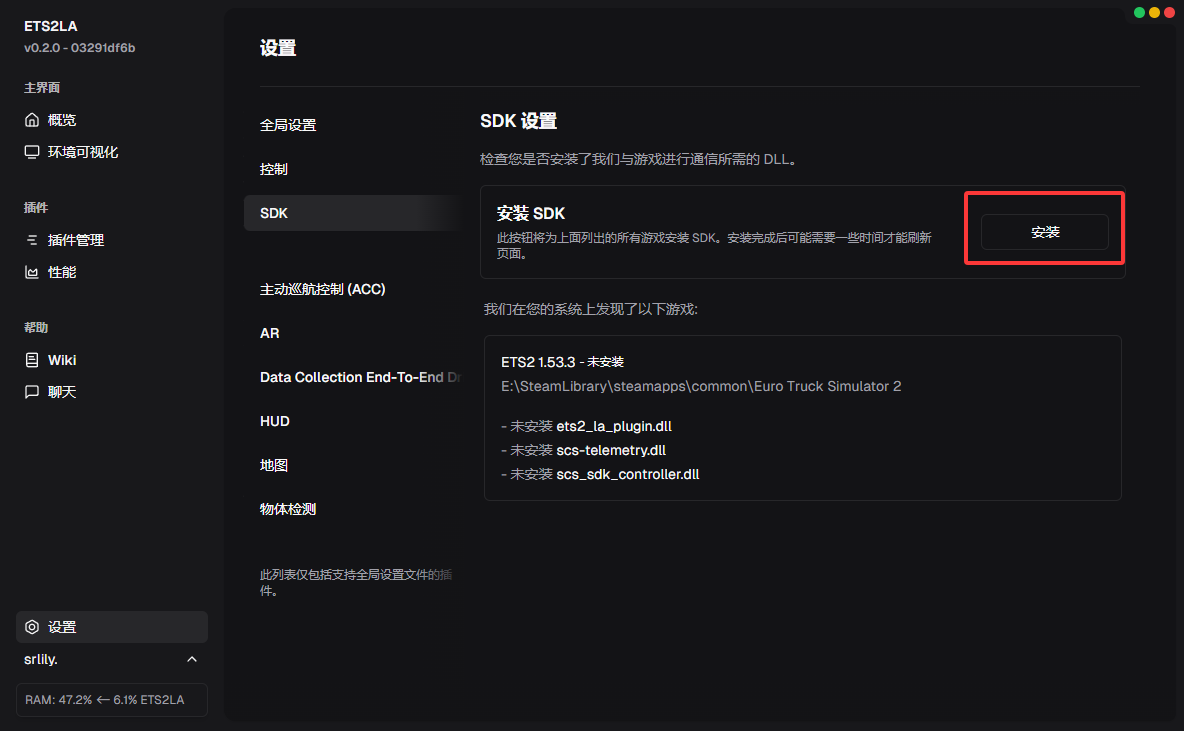This screenshot has width=1184, height=731.
Task: Click the chart icon beside 性能
Action: (x=32, y=273)
